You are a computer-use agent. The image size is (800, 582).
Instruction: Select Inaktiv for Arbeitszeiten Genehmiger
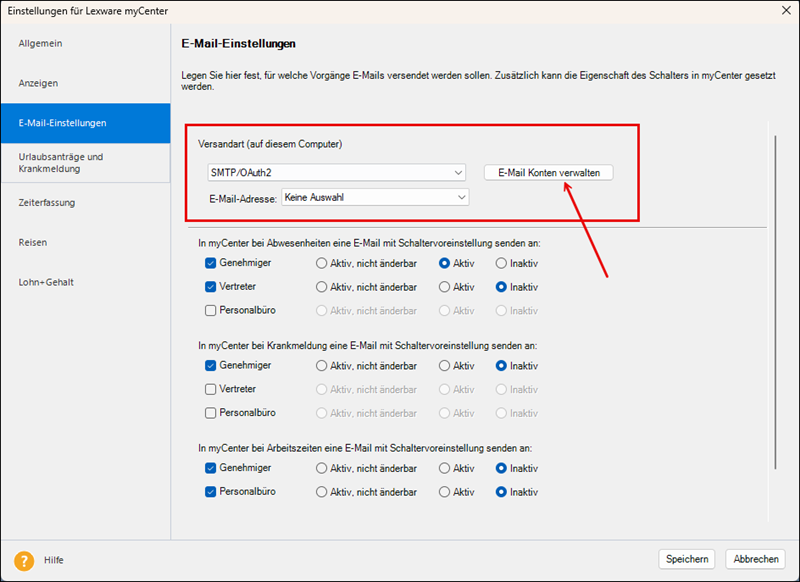pyautogui.click(x=501, y=468)
